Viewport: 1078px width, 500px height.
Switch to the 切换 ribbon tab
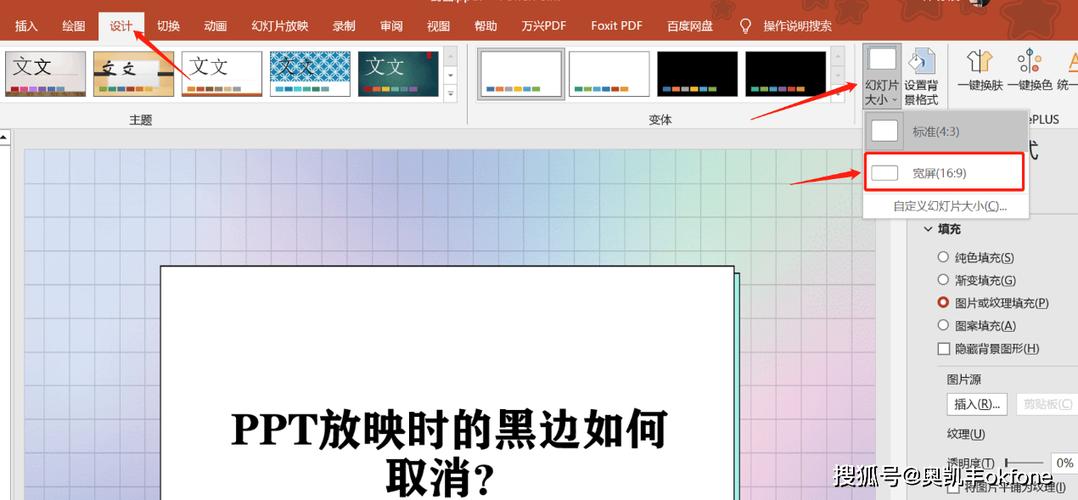point(168,26)
